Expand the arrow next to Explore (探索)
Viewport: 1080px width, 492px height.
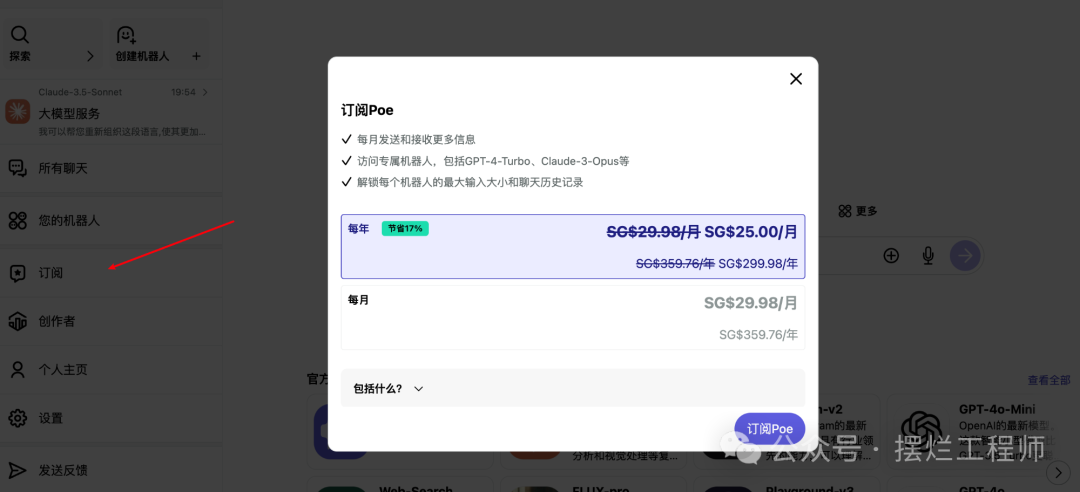pyautogui.click(x=90, y=56)
